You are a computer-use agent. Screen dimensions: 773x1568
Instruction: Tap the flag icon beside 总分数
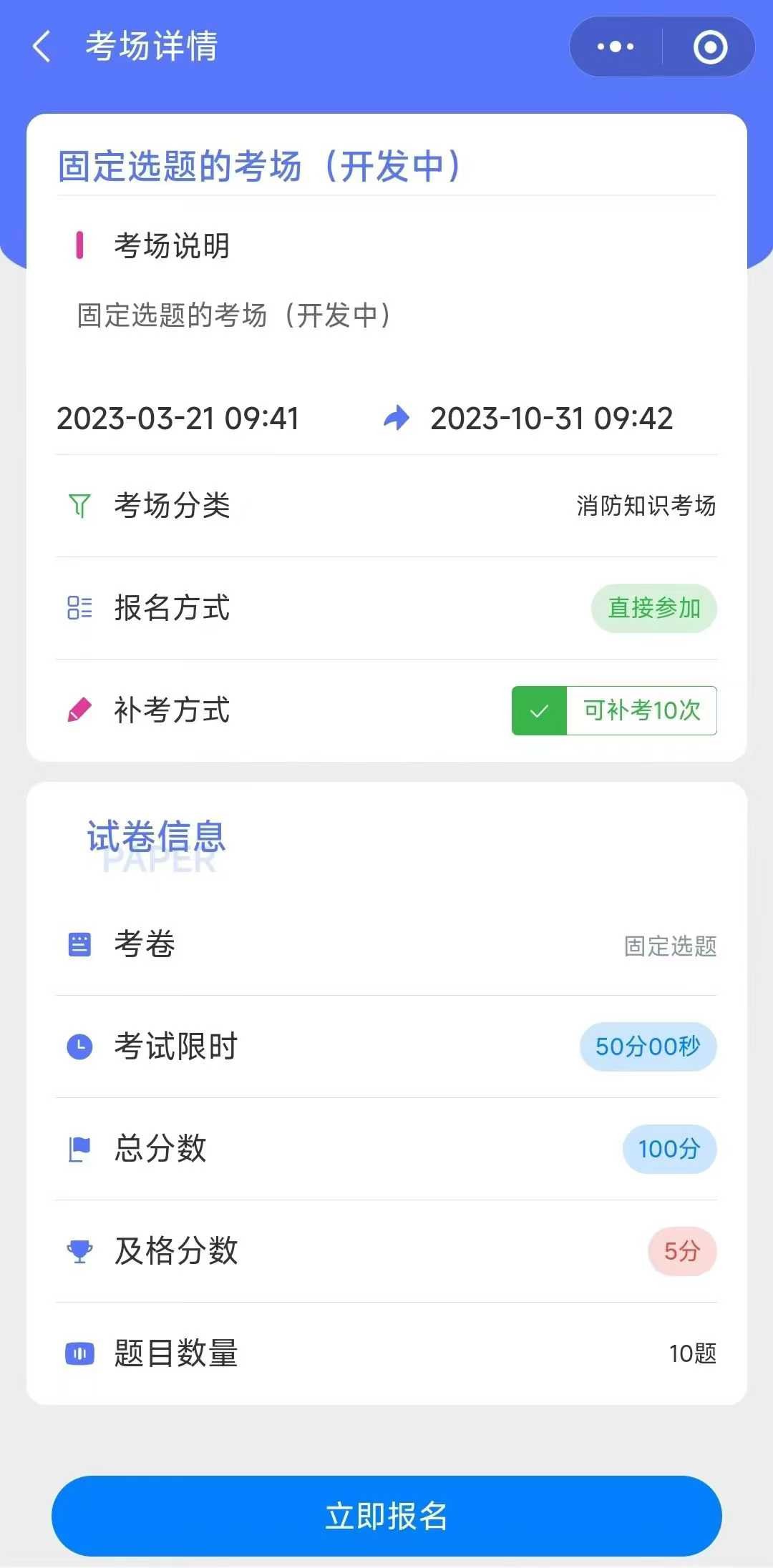[x=79, y=1149]
